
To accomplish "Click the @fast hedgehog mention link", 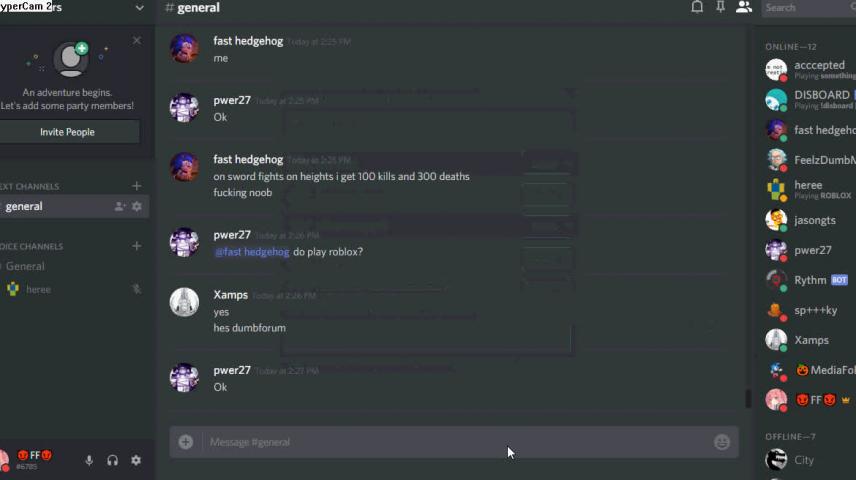I will [252, 252].
